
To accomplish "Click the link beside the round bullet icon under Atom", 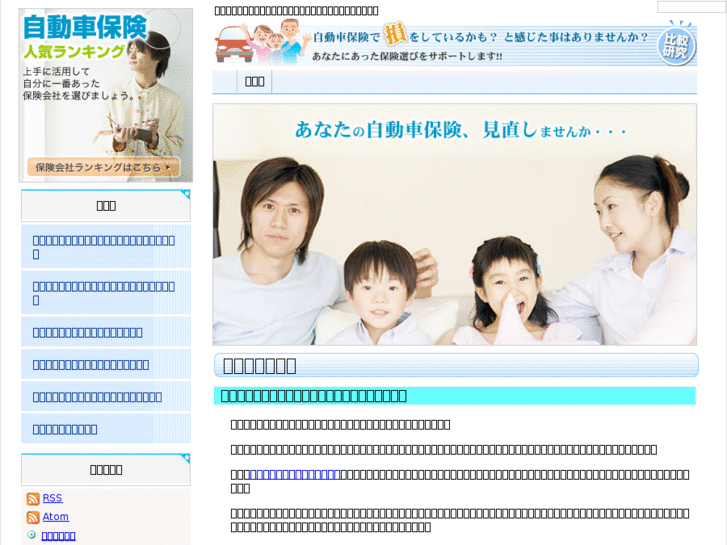I will click(58, 536).
